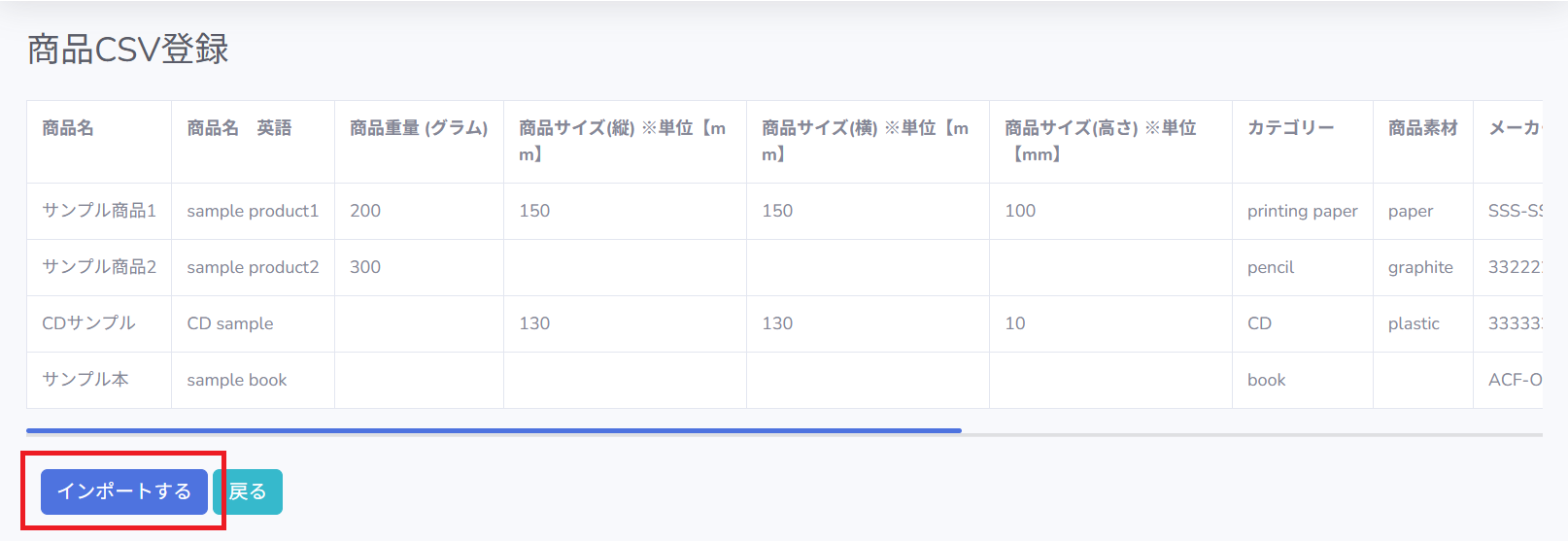The width and height of the screenshot is (1568, 541).
Task: Click the horizontal table scrollbar
Action: [x=494, y=430]
